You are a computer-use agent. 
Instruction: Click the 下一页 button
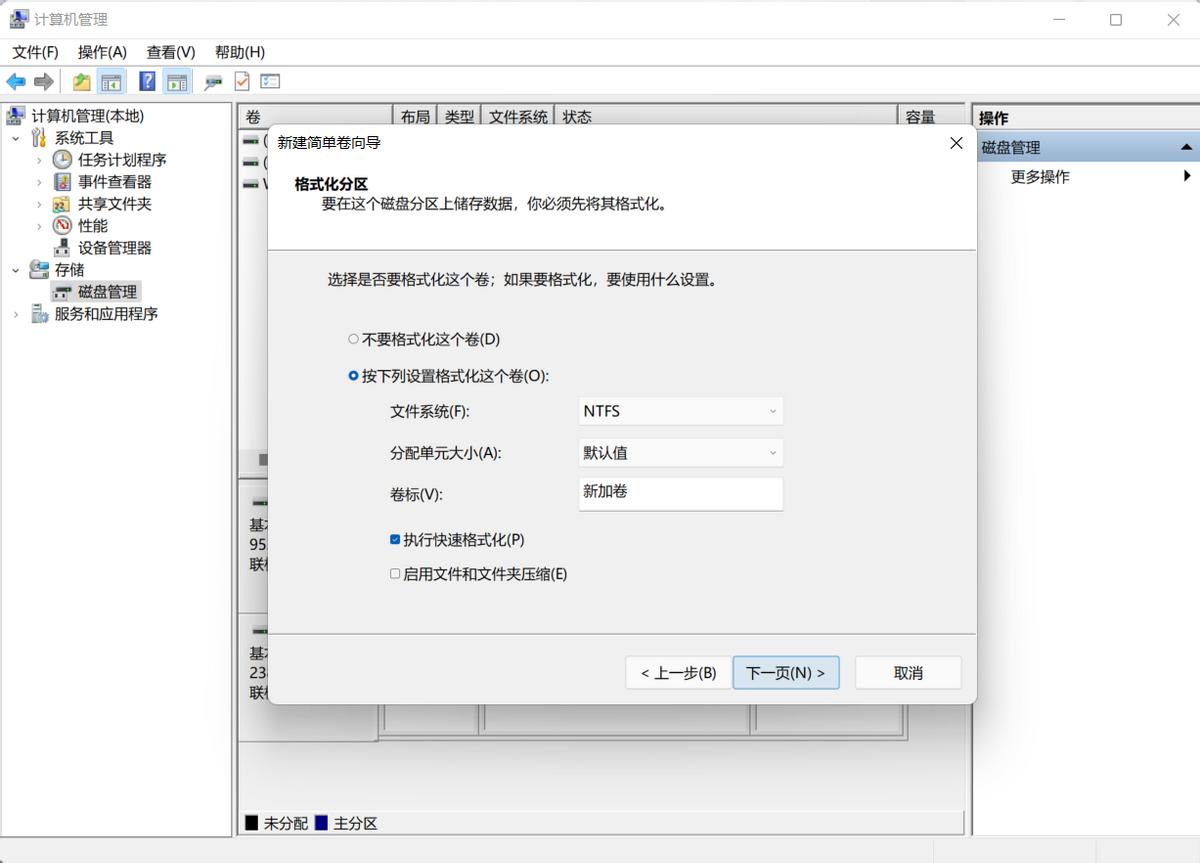(x=786, y=672)
